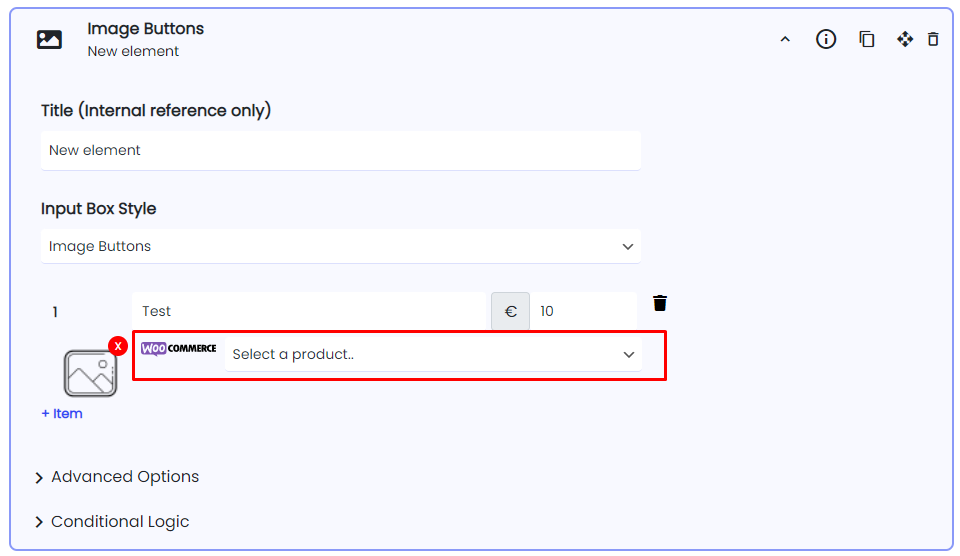The width and height of the screenshot is (960, 556).
Task: Delete the Image Buttons element
Action: [x=933, y=40]
